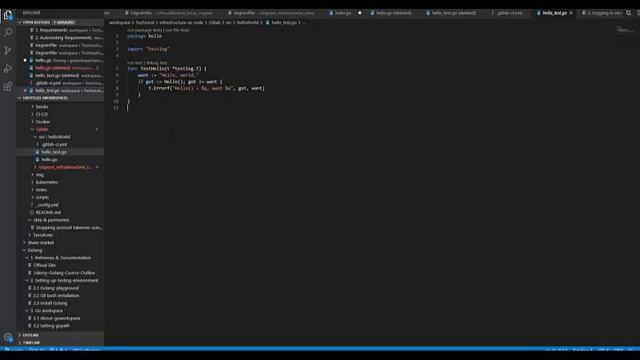Image resolution: width=640 pixels, height=360 pixels.
Task: Open the Extensions view
Action: (8, 87)
